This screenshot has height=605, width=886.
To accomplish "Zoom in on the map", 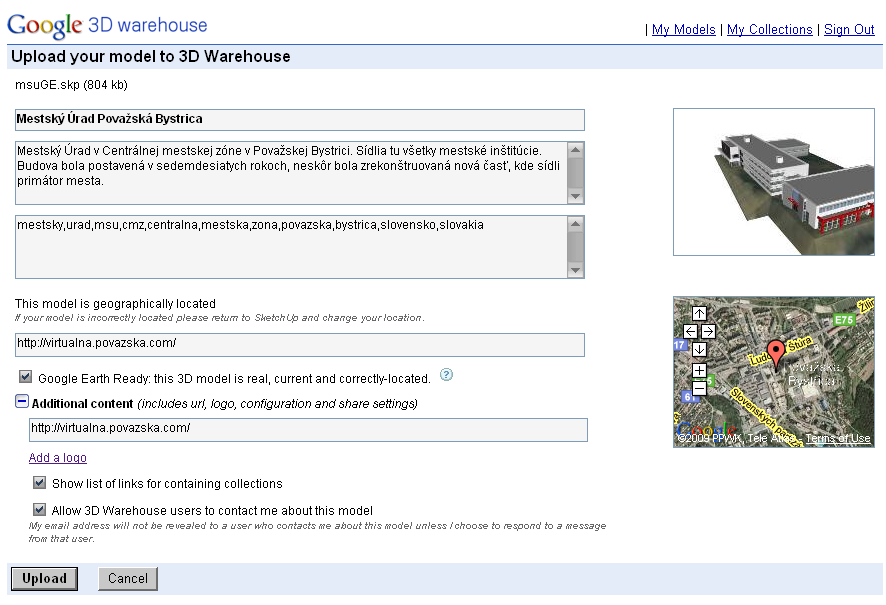I will tap(699, 371).
